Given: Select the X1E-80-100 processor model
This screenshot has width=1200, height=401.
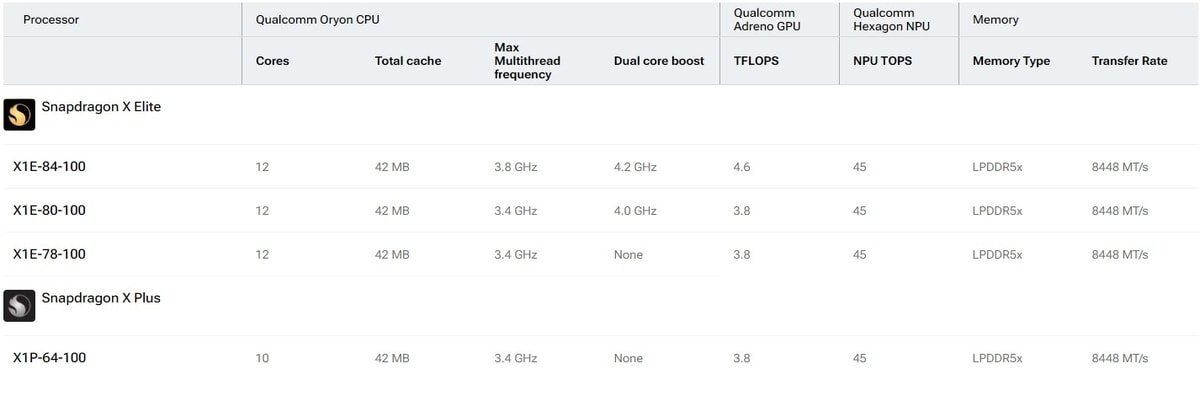Looking at the screenshot, I should [49, 211].
